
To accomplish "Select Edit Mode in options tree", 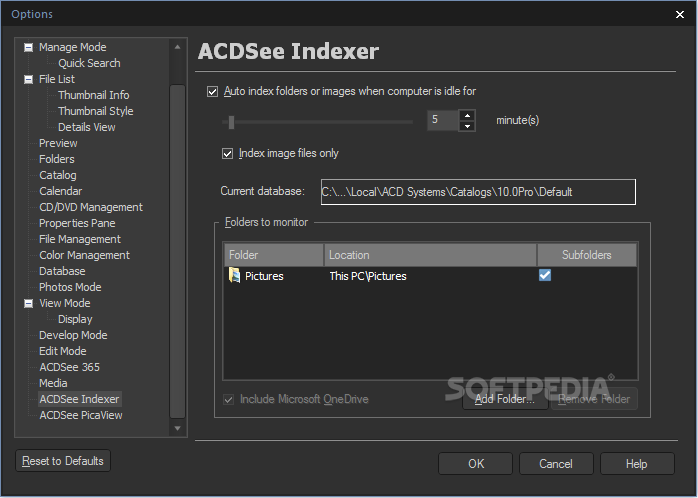I will (x=62, y=352).
